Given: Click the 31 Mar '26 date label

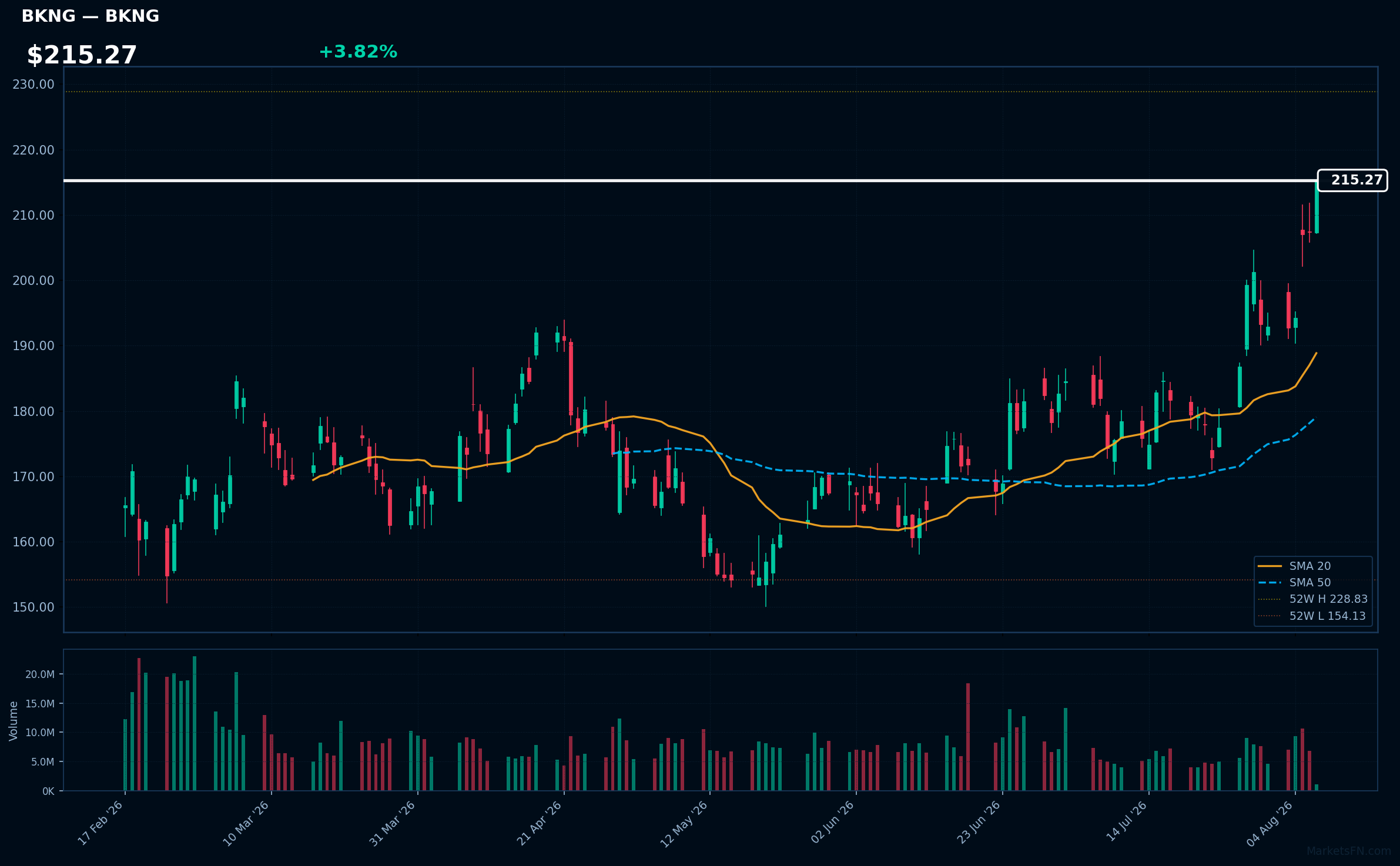Looking at the screenshot, I should point(392,824).
